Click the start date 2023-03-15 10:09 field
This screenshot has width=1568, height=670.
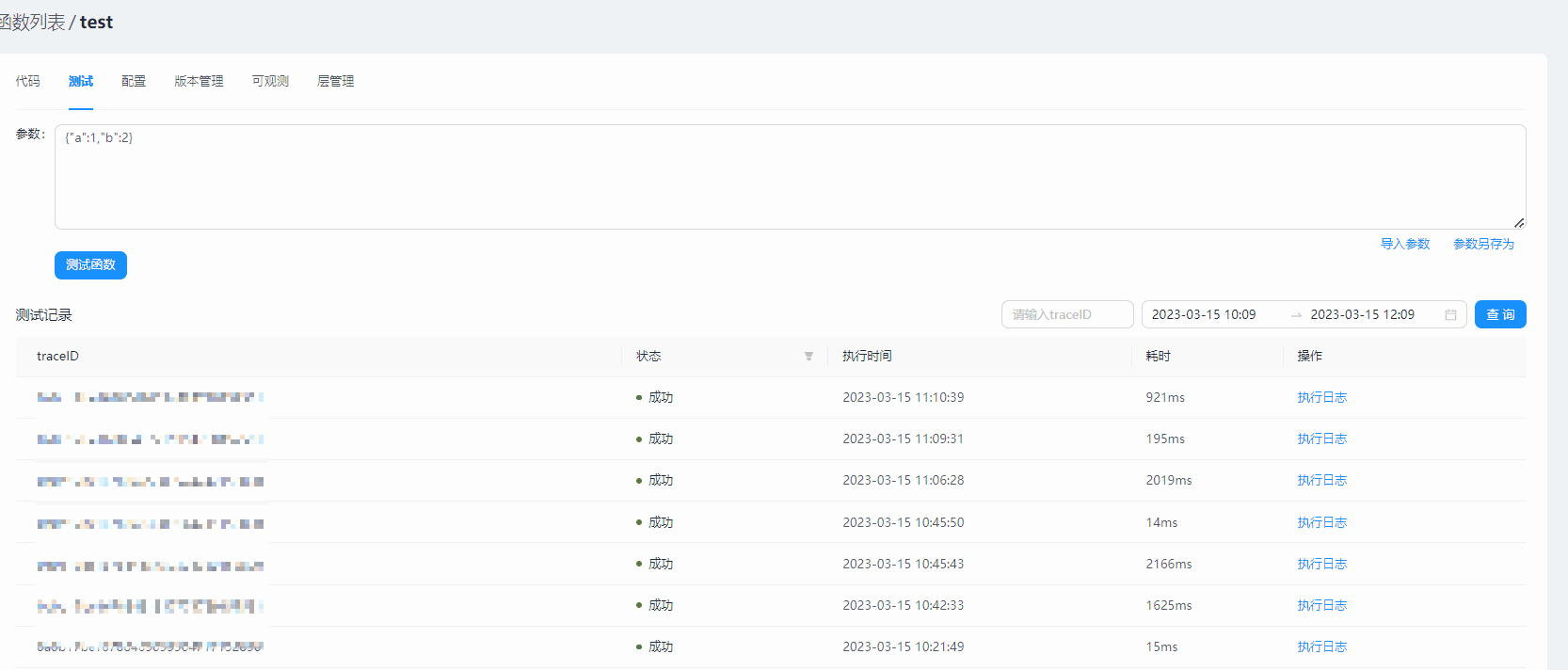[x=1204, y=314]
